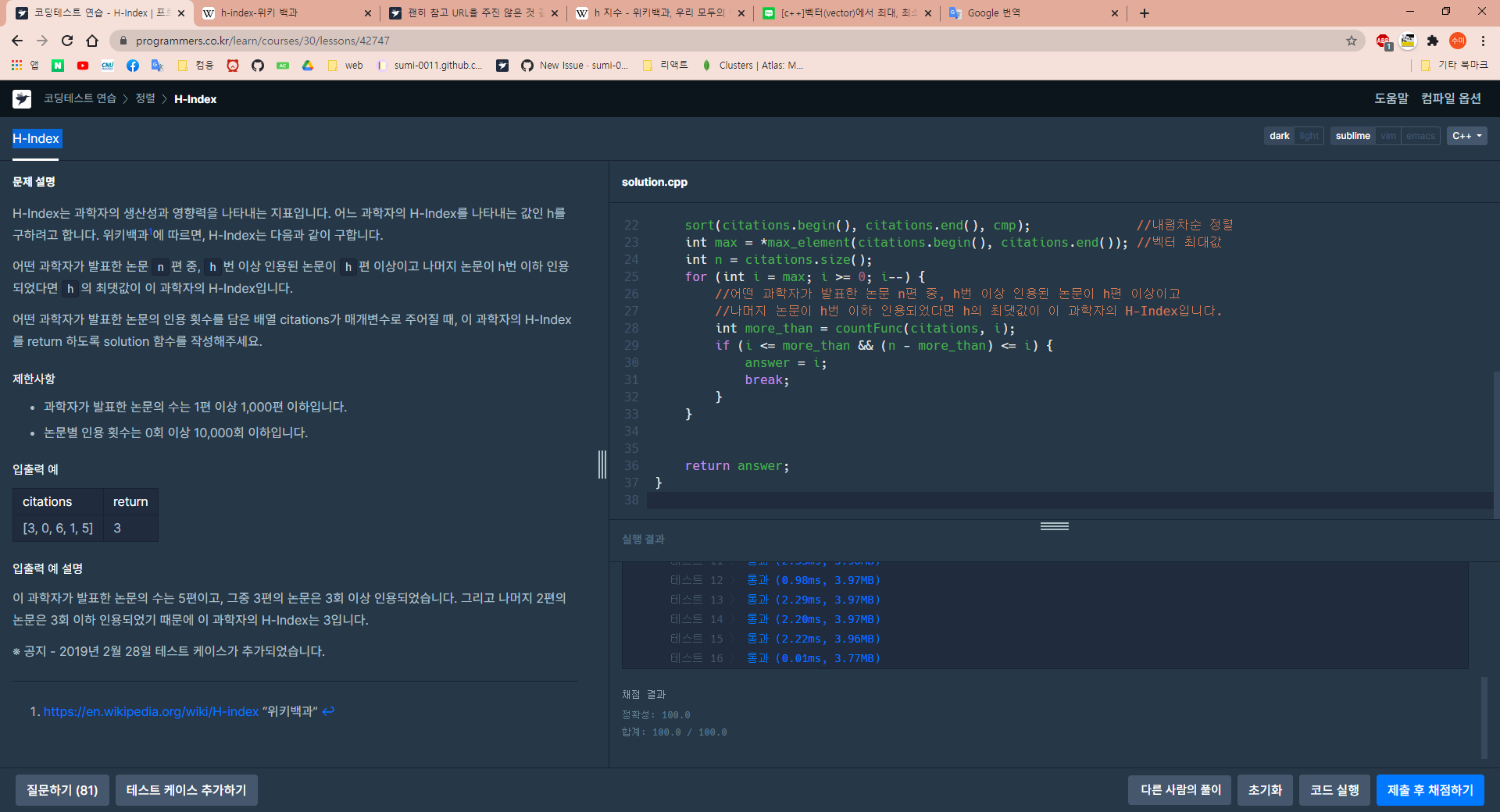Open the YouTube bookmark
1500x812 pixels.
point(83,66)
